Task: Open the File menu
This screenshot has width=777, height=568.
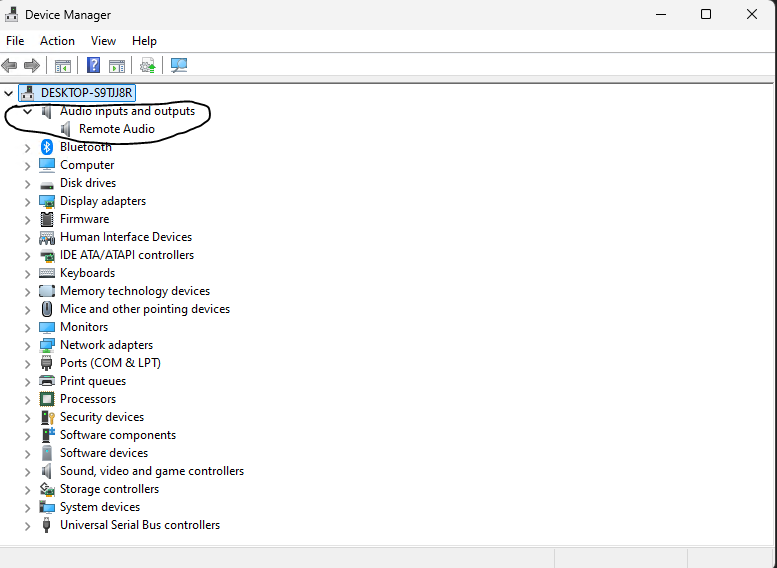Action: coord(15,41)
